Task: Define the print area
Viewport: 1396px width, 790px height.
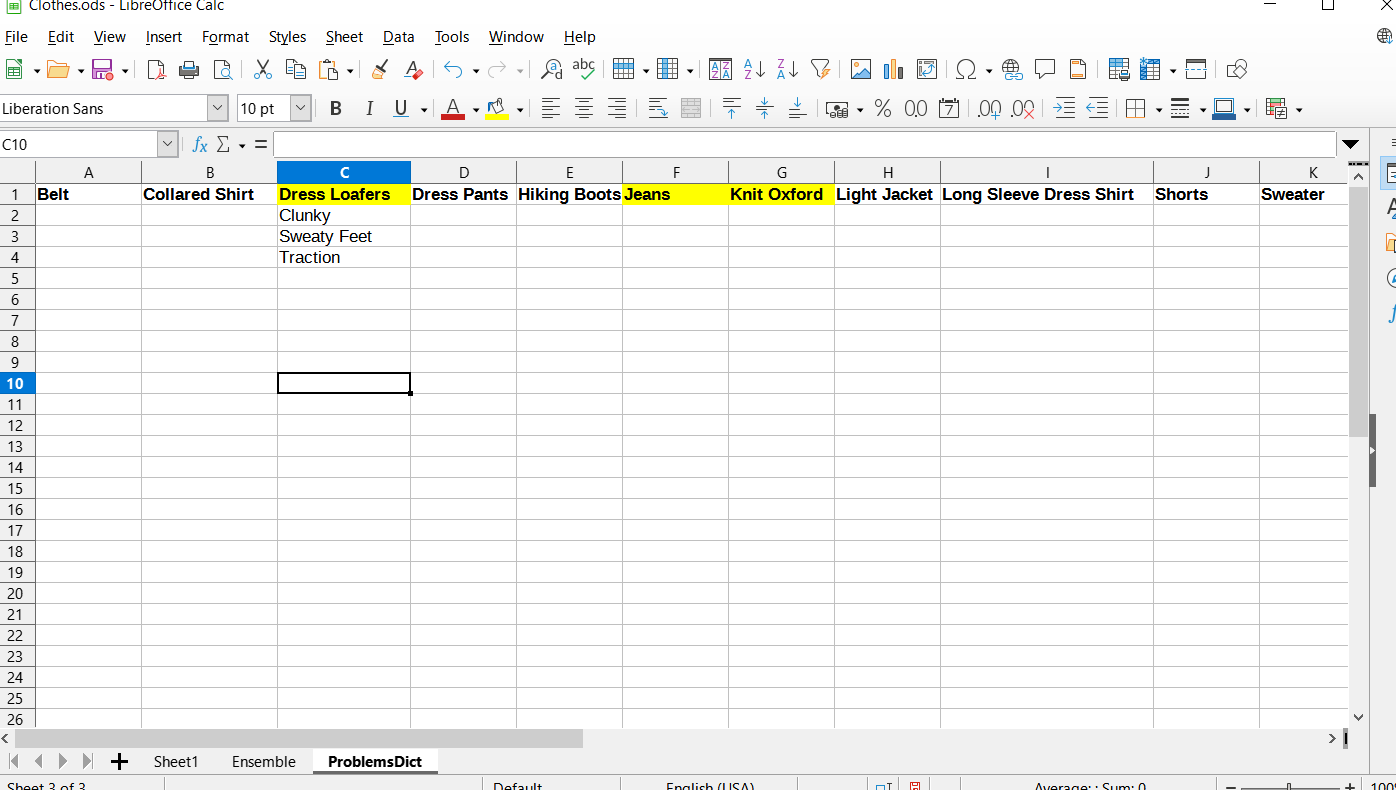Action: click(x=1119, y=69)
